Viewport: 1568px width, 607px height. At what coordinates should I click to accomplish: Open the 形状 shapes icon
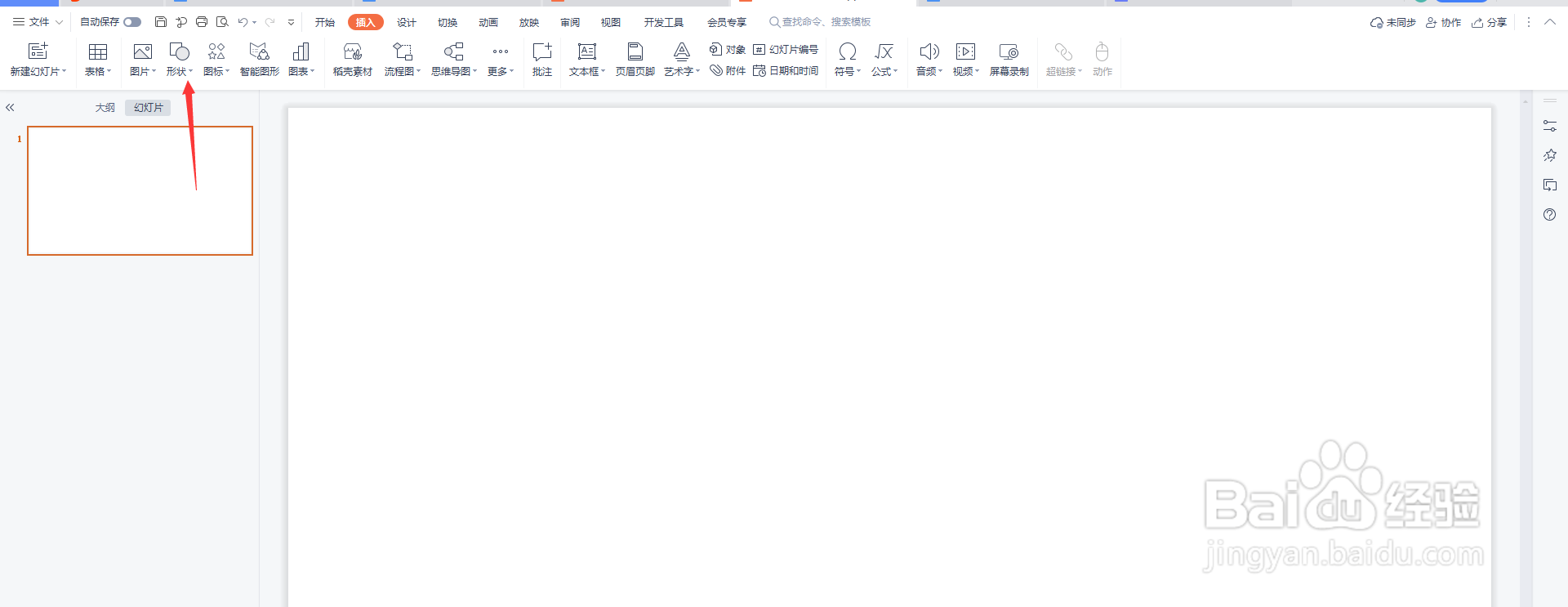tap(179, 51)
